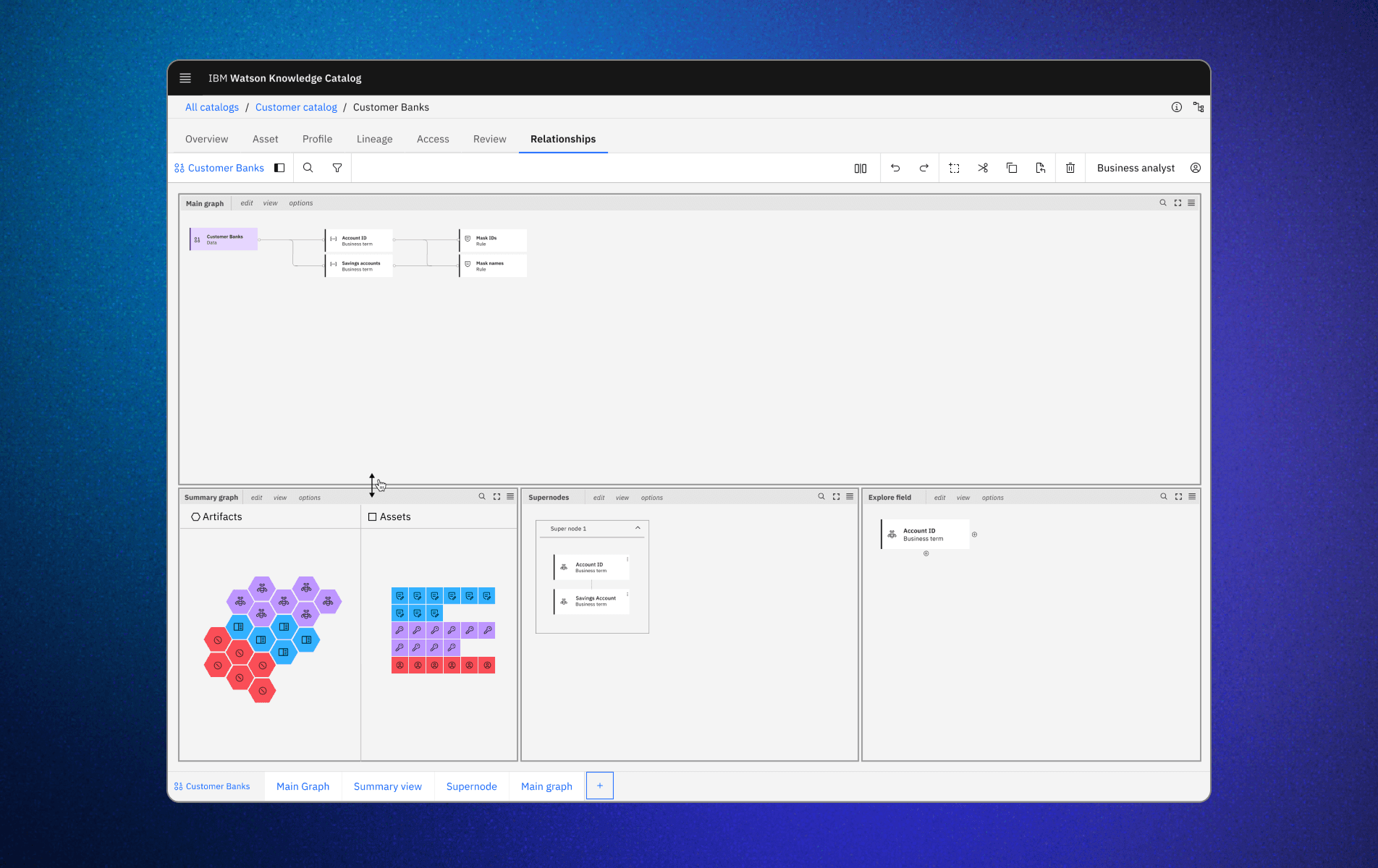Image resolution: width=1378 pixels, height=868 pixels.
Task: Open overflow menu on Savings Account card
Action: [x=627, y=594]
